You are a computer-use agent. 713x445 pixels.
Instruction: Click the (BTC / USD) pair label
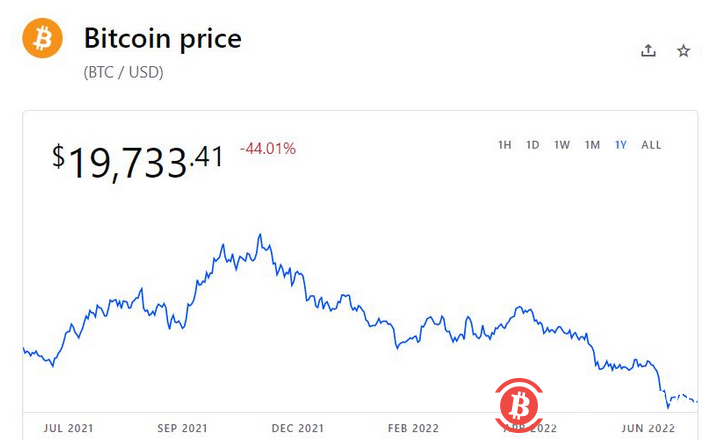tap(123, 72)
